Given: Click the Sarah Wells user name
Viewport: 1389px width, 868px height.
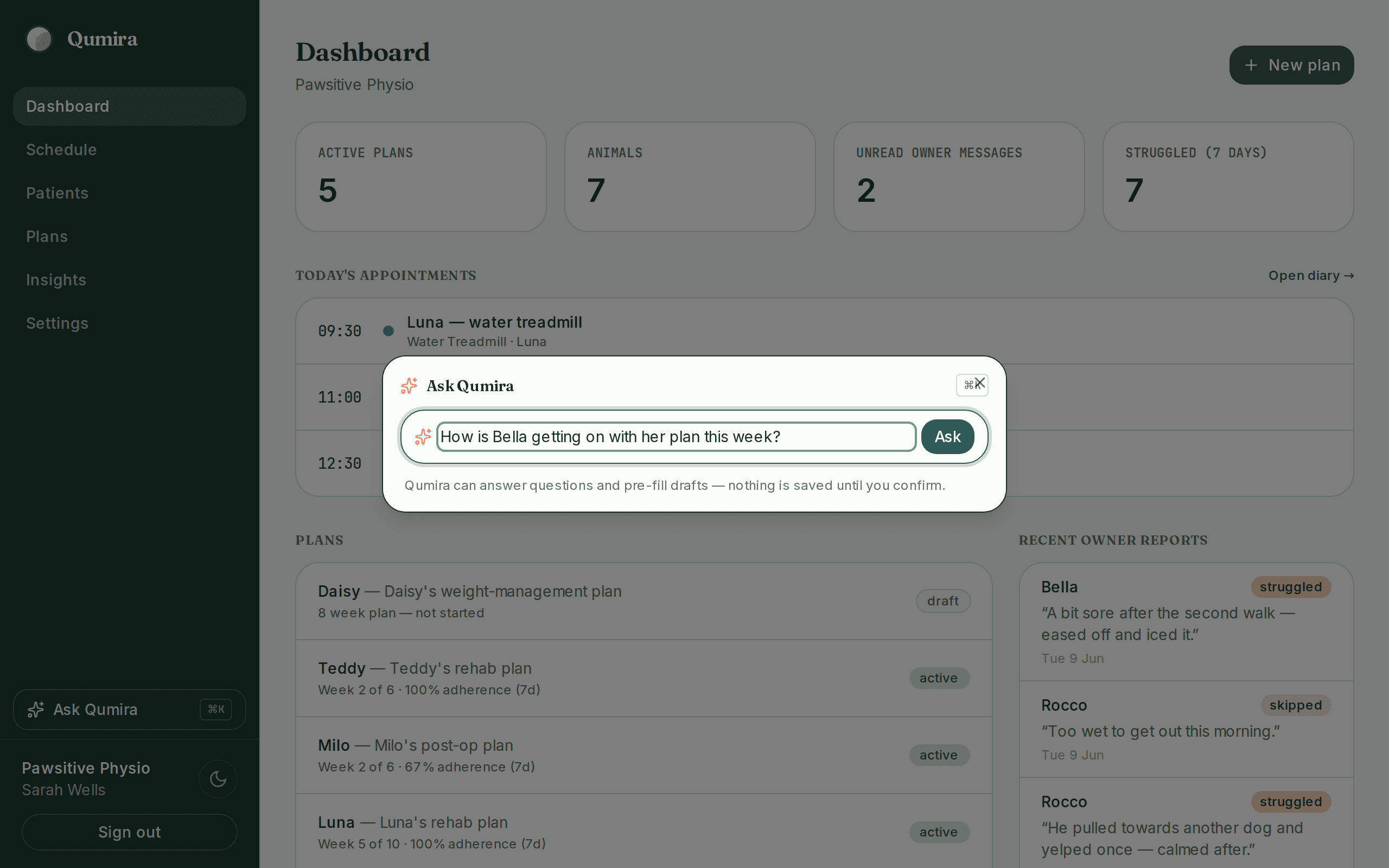Looking at the screenshot, I should (63, 790).
